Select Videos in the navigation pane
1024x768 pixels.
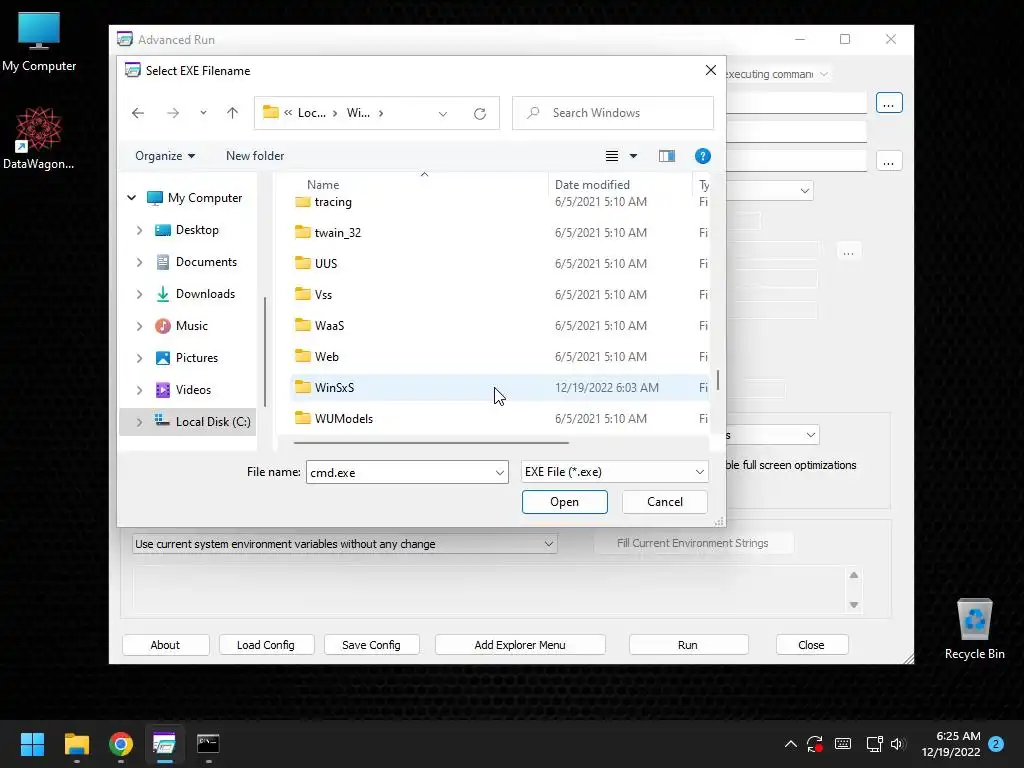point(193,390)
